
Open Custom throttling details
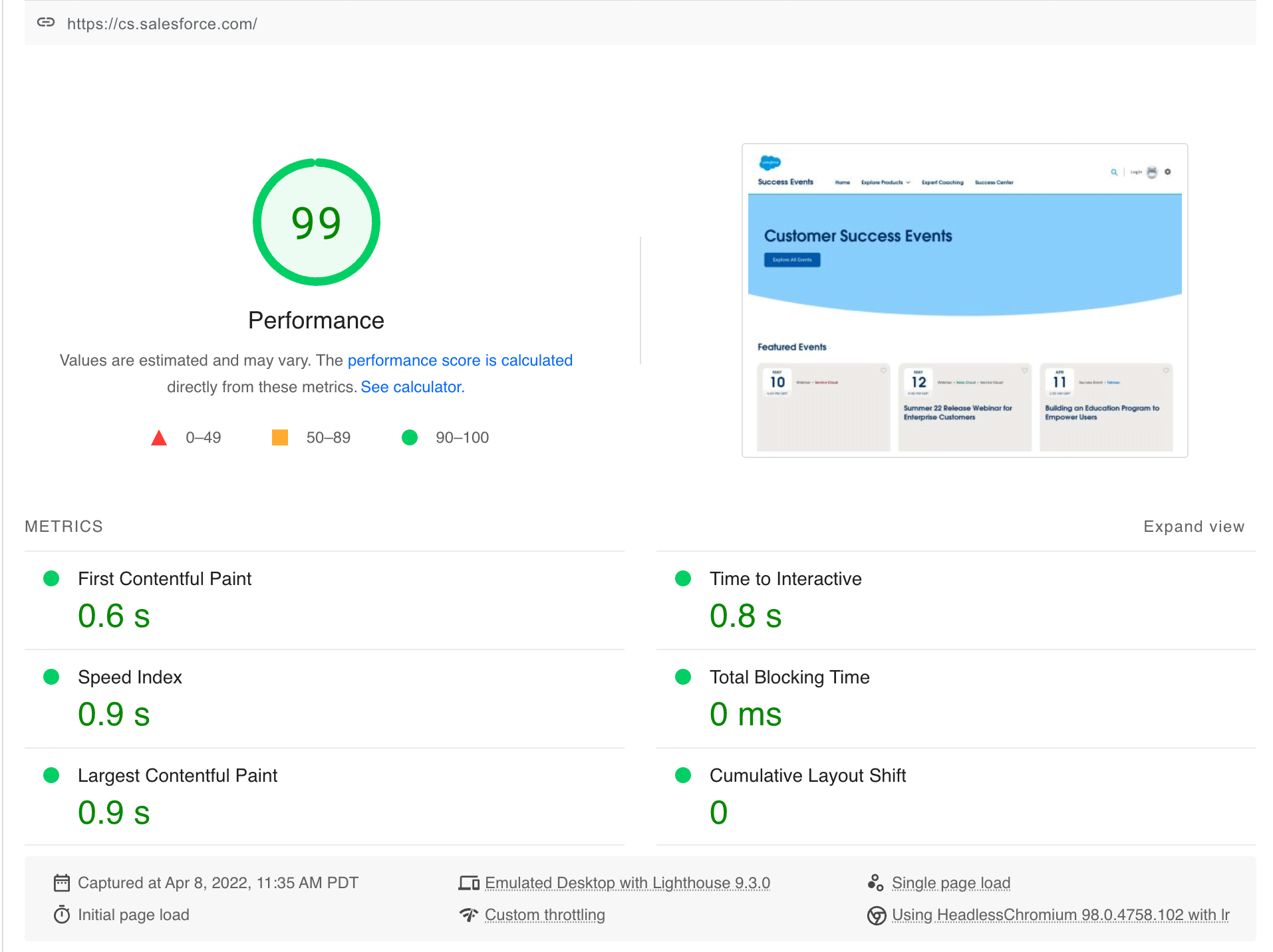tap(544, 915)
